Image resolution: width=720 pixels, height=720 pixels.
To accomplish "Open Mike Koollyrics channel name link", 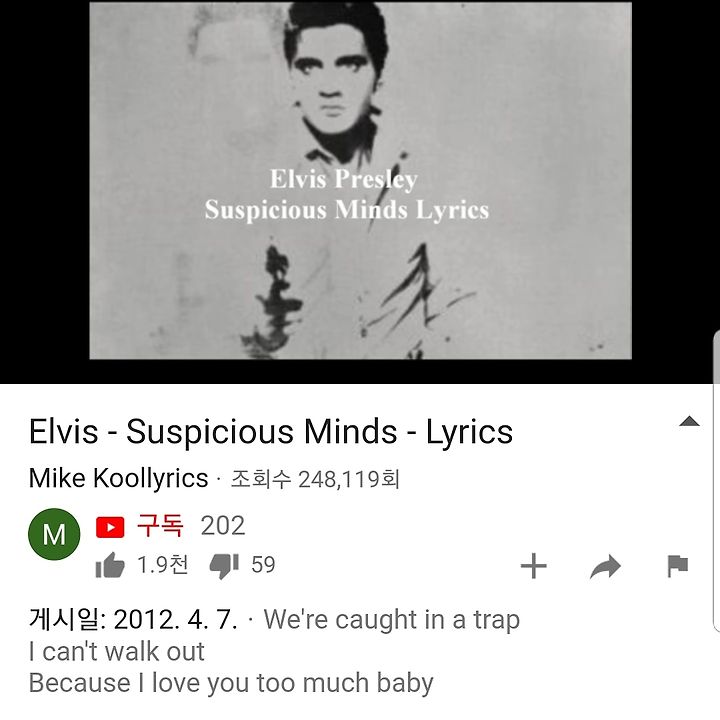I will coord(118,478).
